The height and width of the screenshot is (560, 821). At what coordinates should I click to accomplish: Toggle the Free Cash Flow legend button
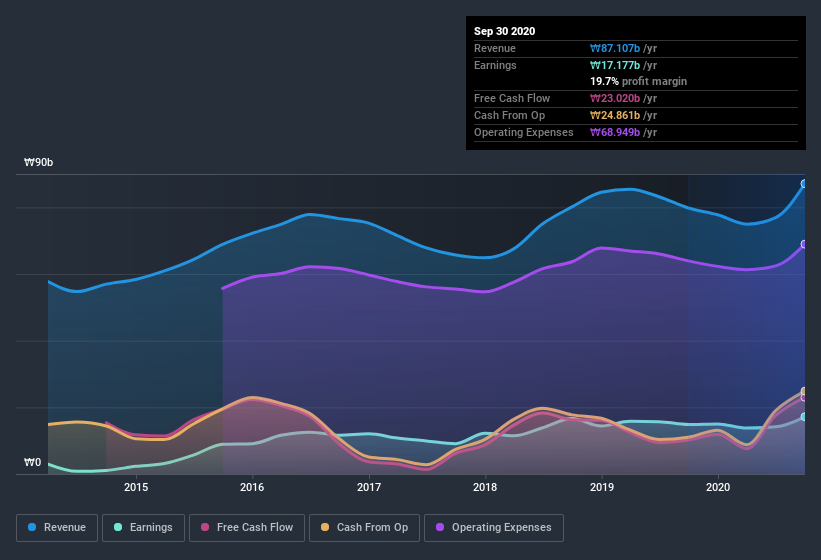(x=247, y=528)
